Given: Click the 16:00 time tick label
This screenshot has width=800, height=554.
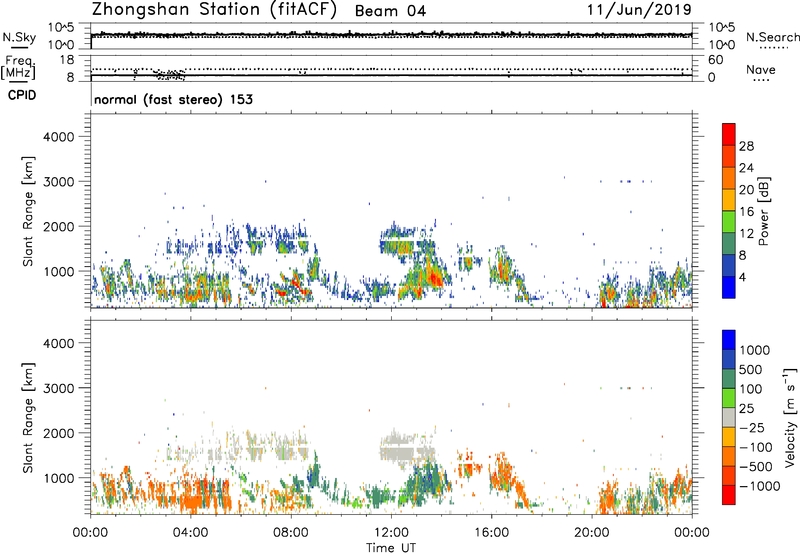Looking at the screenshot, I should (491, 533).
